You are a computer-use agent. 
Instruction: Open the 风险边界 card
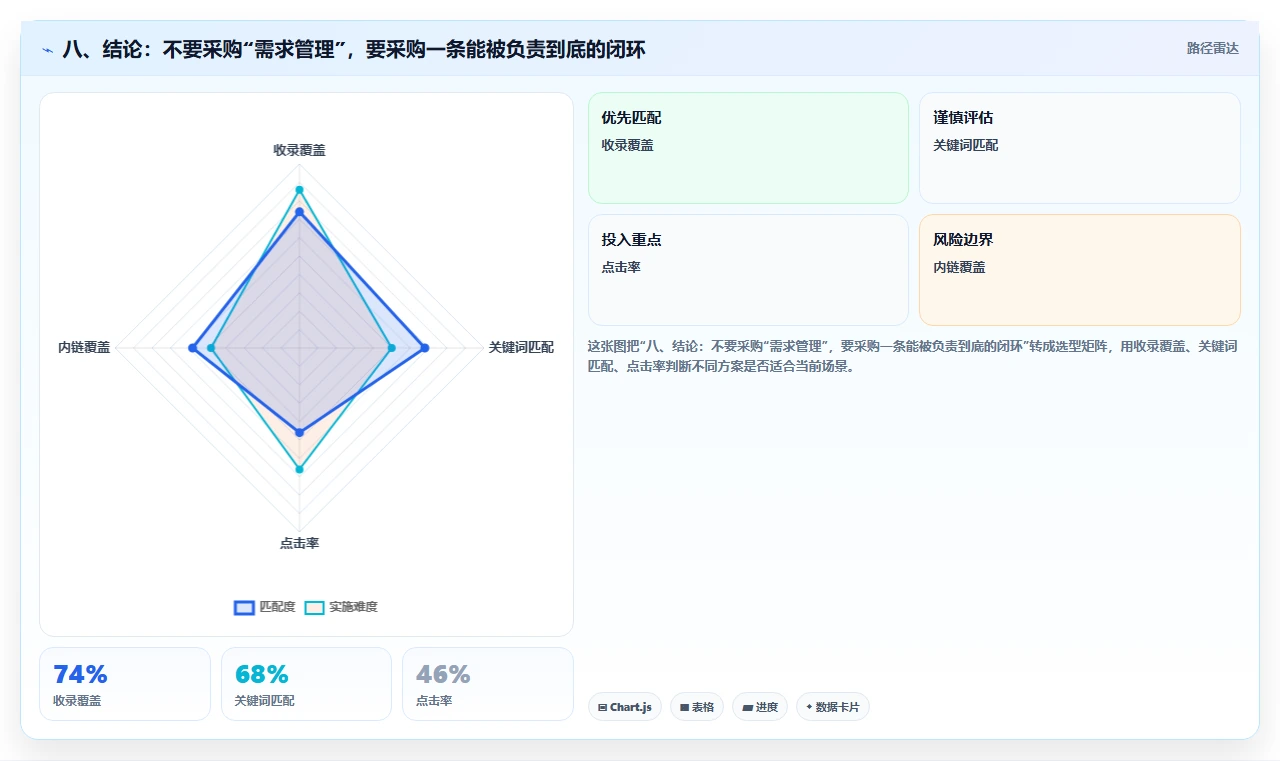(x=1080, y=270)
